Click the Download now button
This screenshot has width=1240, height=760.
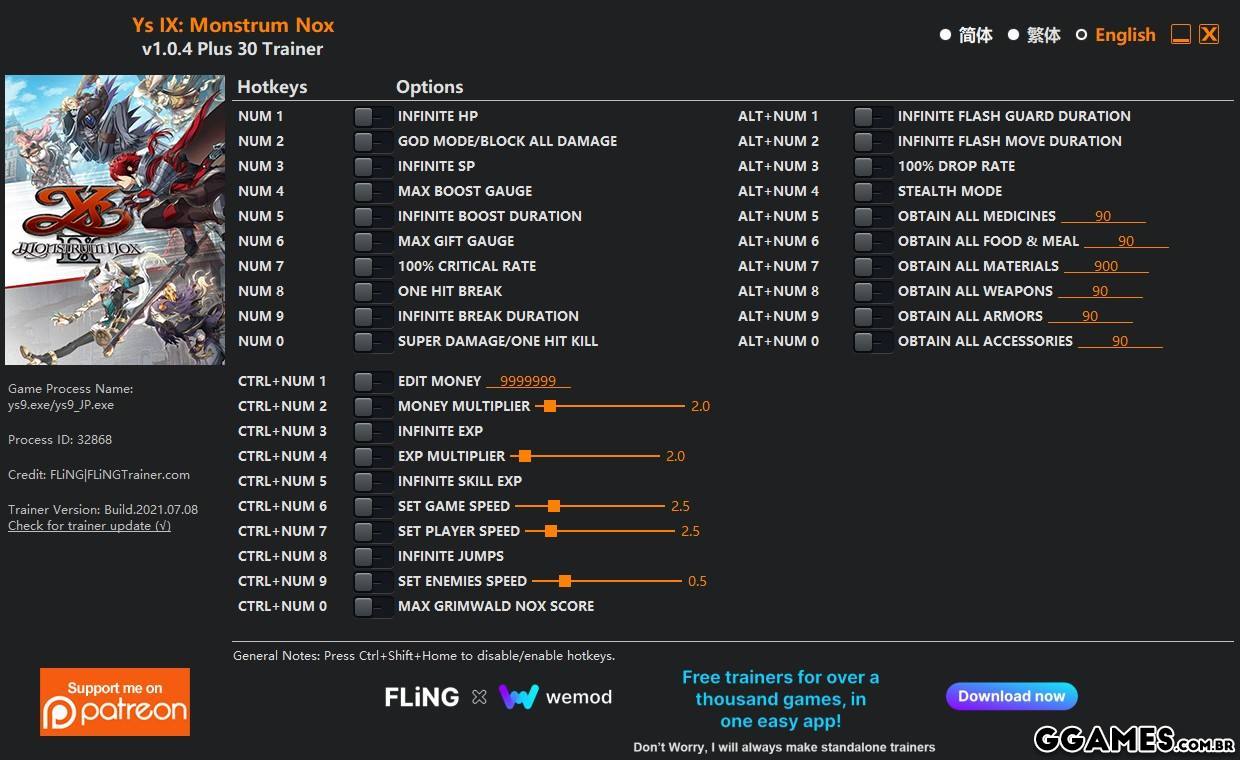click(1011, 696)
